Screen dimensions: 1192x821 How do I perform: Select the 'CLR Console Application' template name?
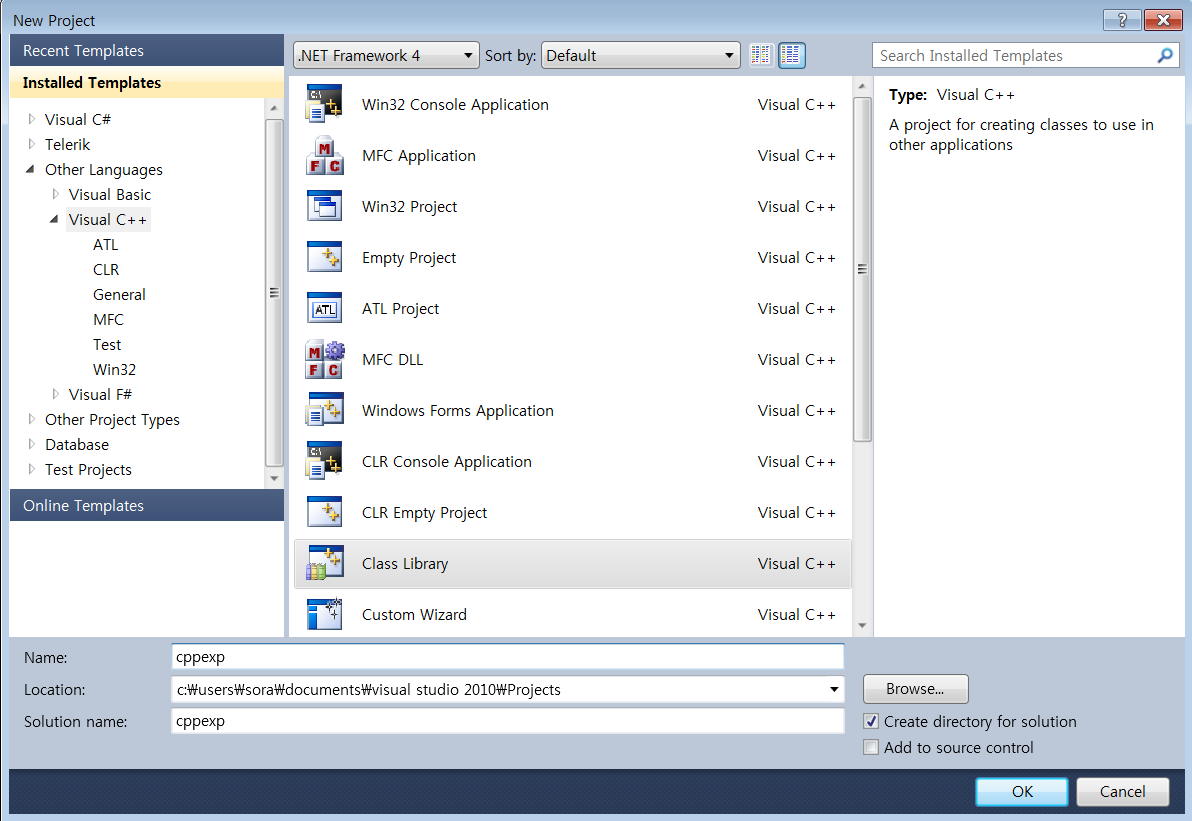[x=447, y=461]
